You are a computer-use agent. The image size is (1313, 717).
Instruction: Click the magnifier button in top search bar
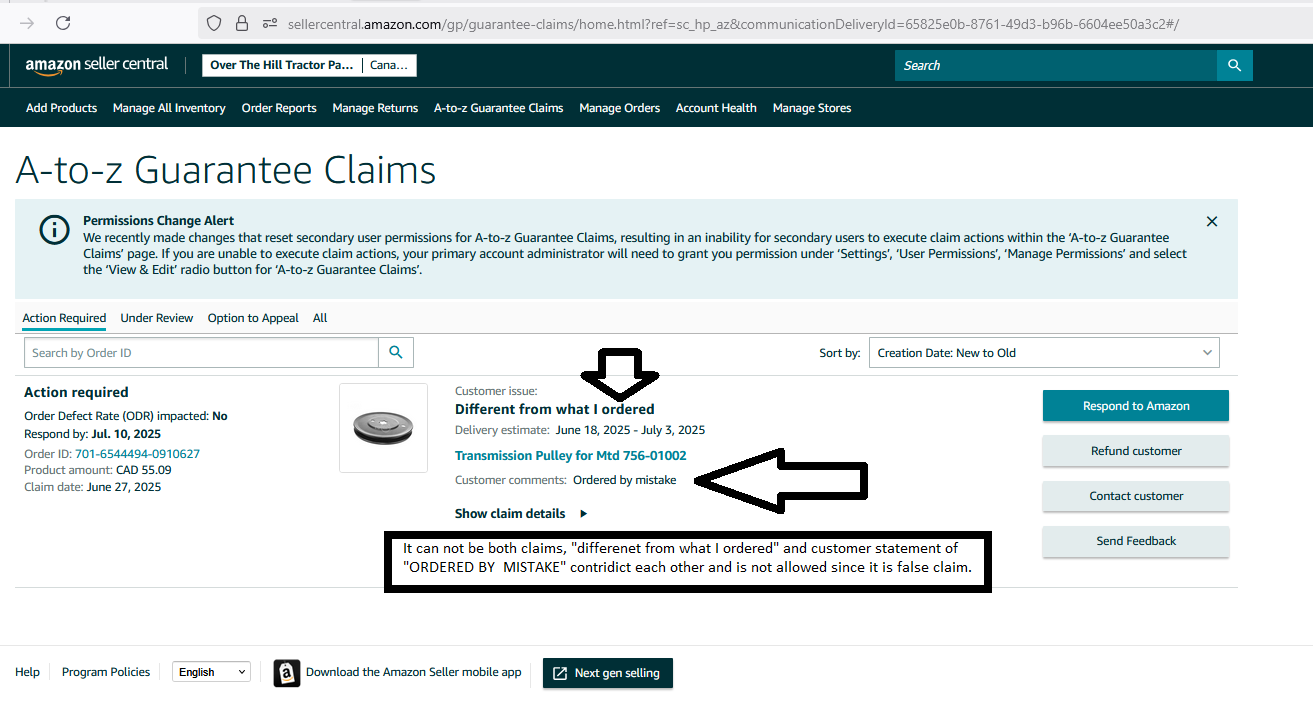pyautogui.click(x=1234, y=65)
